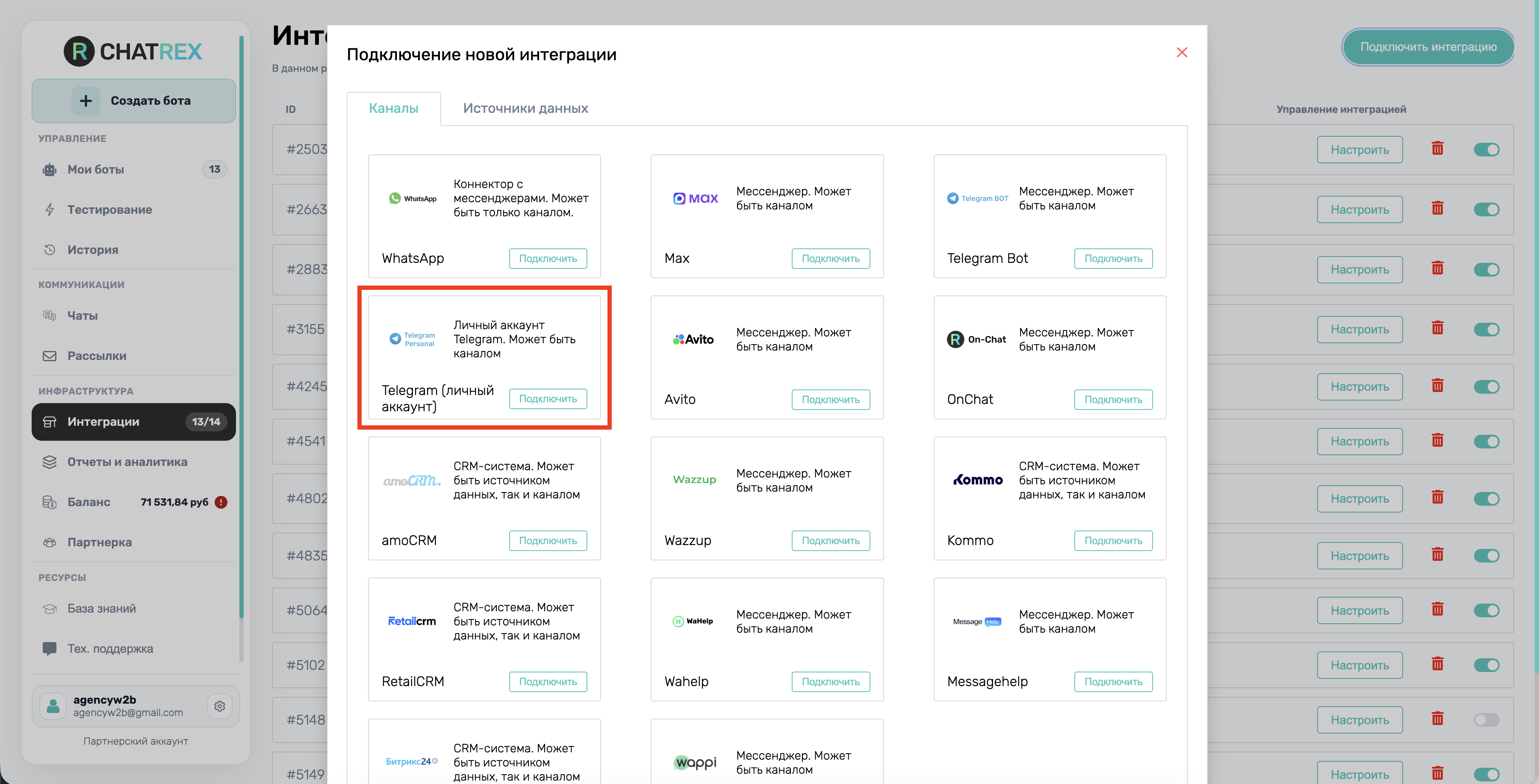Click the amoCRM logo in its card
This screenshot has height=784, width=1539.
412,480
